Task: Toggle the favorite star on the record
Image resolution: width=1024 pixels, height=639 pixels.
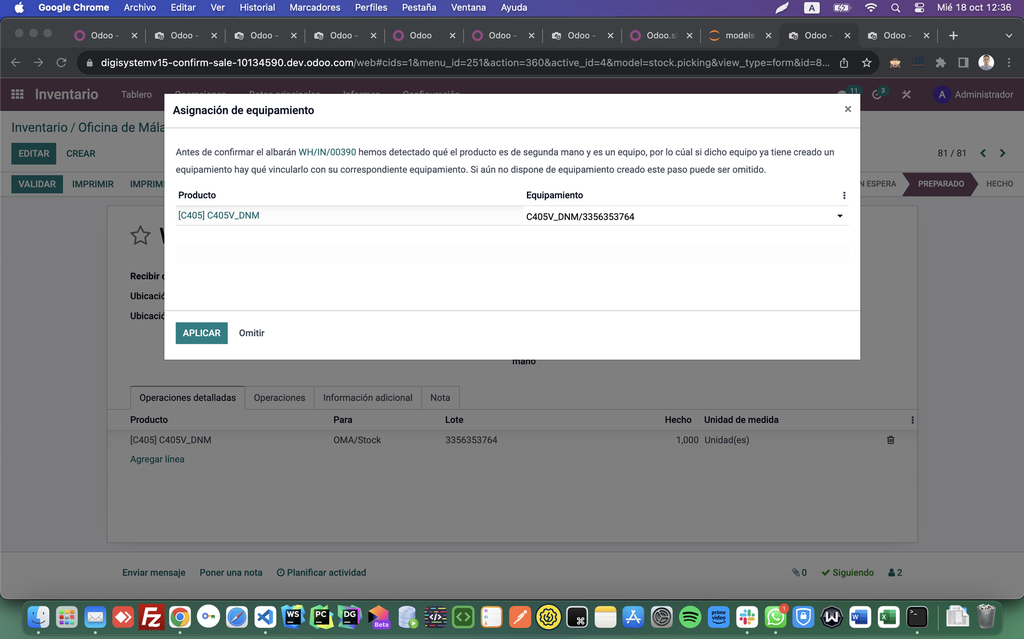Action: pyautogui.click(x=140, y=235)
